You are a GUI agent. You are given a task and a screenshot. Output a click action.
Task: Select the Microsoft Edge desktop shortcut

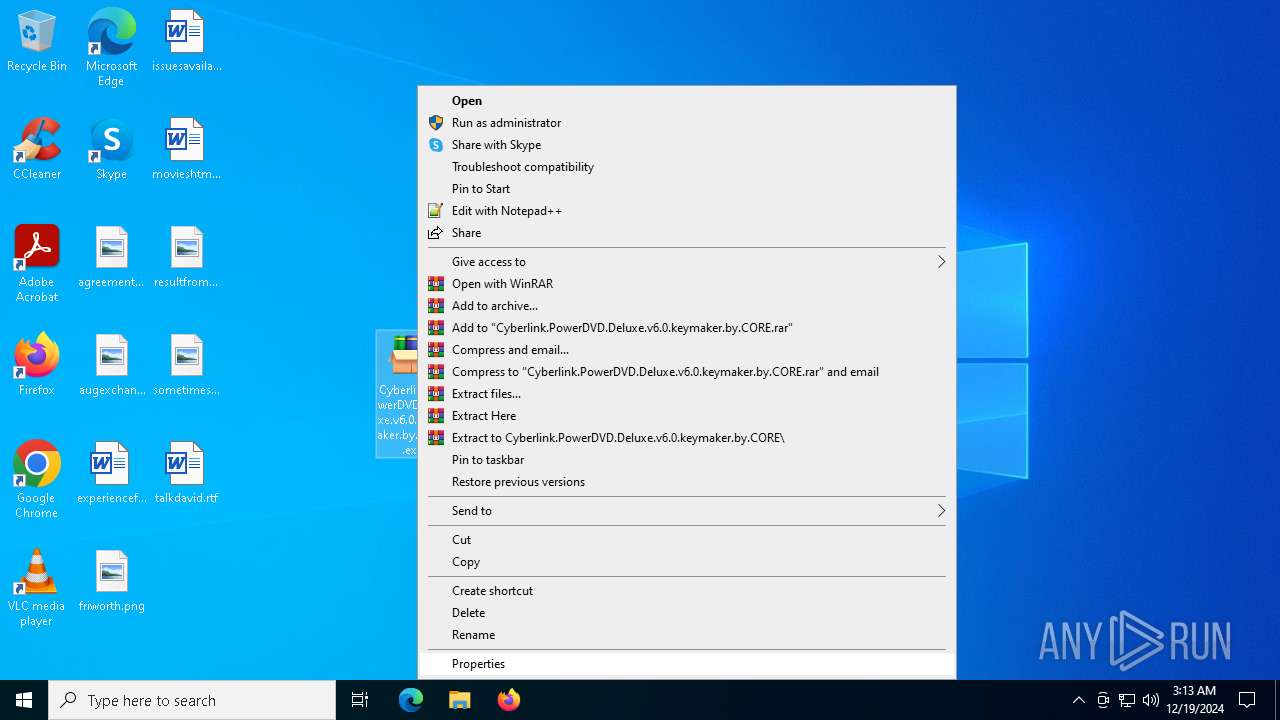[111, 48]
